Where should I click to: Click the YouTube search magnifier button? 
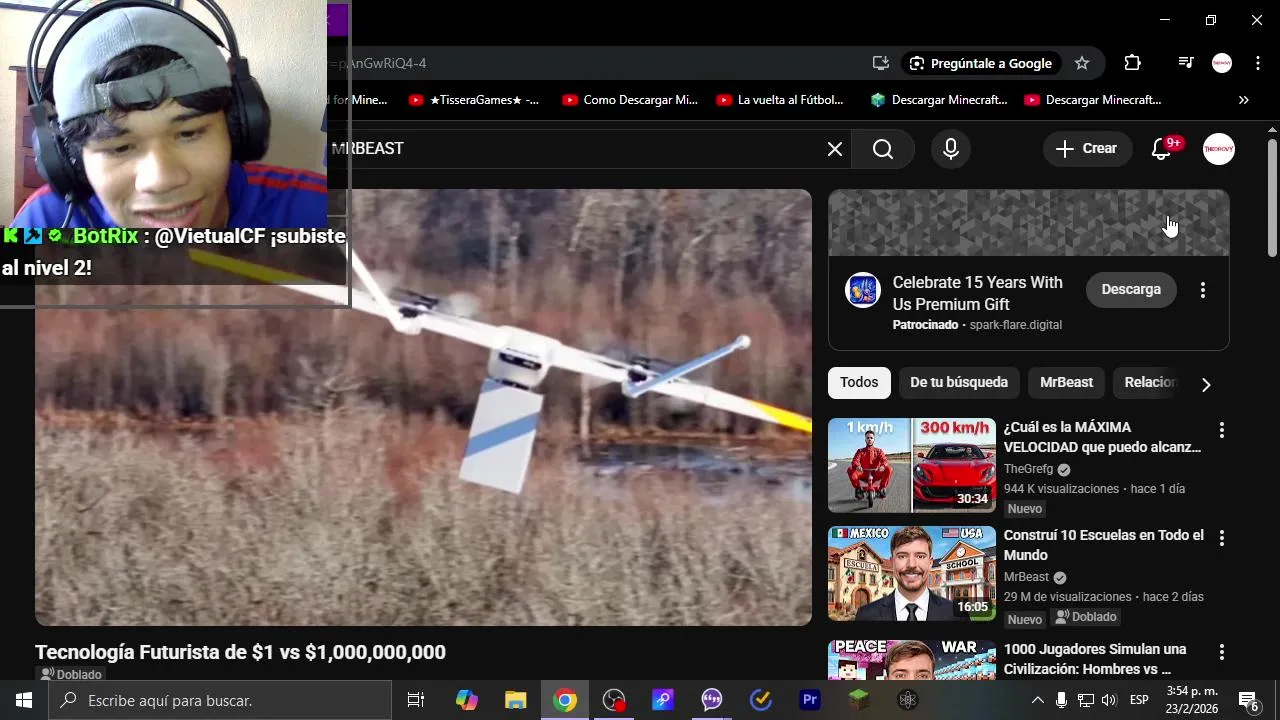point(883,149)
